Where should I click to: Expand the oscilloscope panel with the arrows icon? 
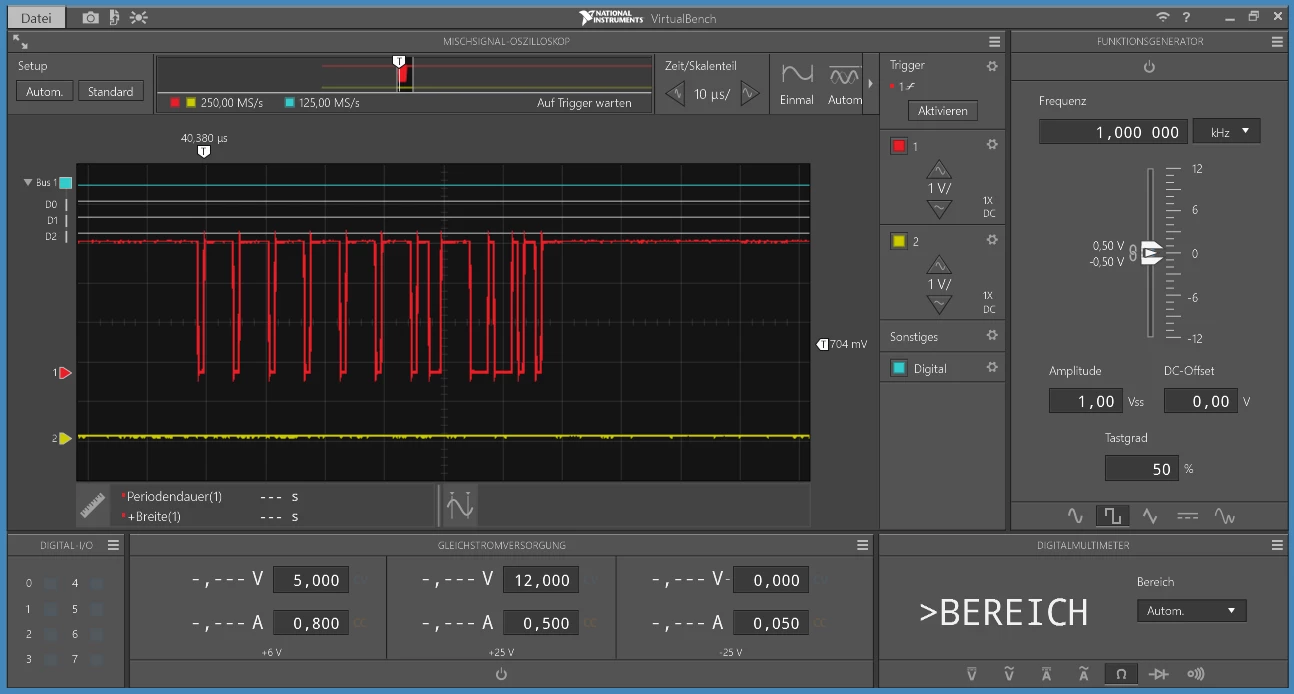click(21, 42)
